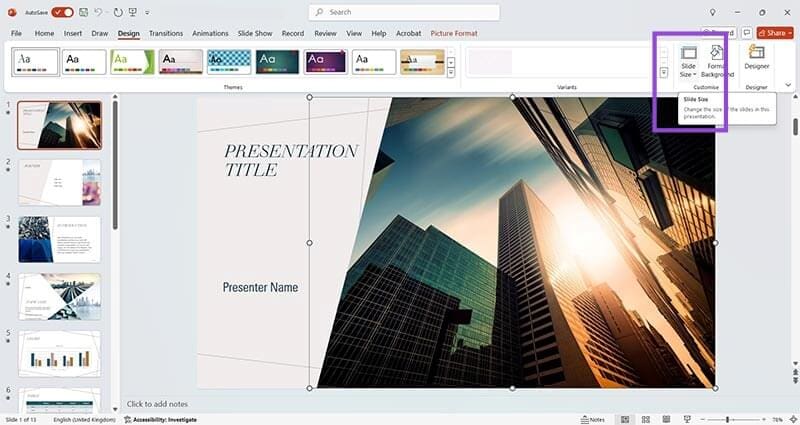
Task: Select slide 5 thumbnail with bar chart
Action: click(60, 354)
